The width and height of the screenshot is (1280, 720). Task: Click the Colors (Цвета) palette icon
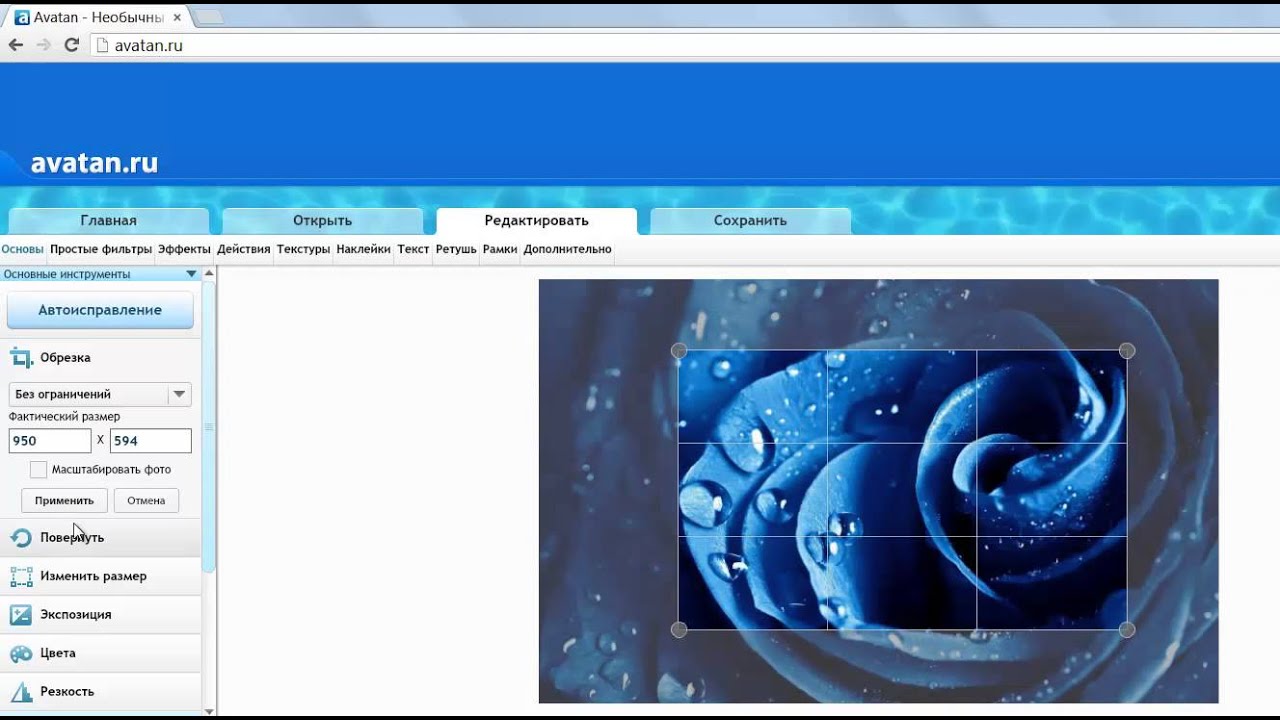pos(21,653)
